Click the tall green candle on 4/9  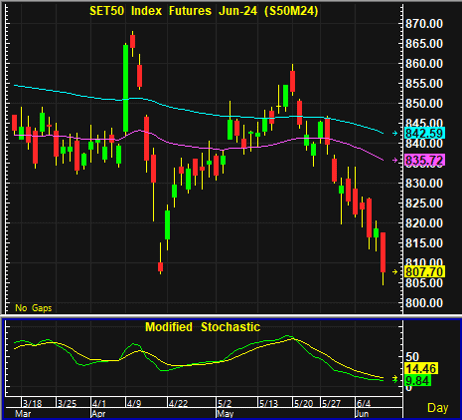125,88
